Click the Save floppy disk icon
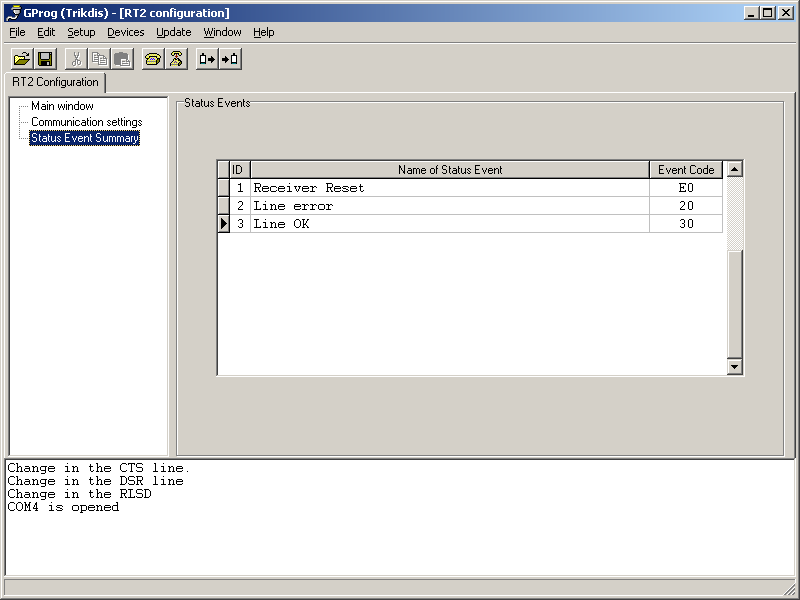 [45, 59]
